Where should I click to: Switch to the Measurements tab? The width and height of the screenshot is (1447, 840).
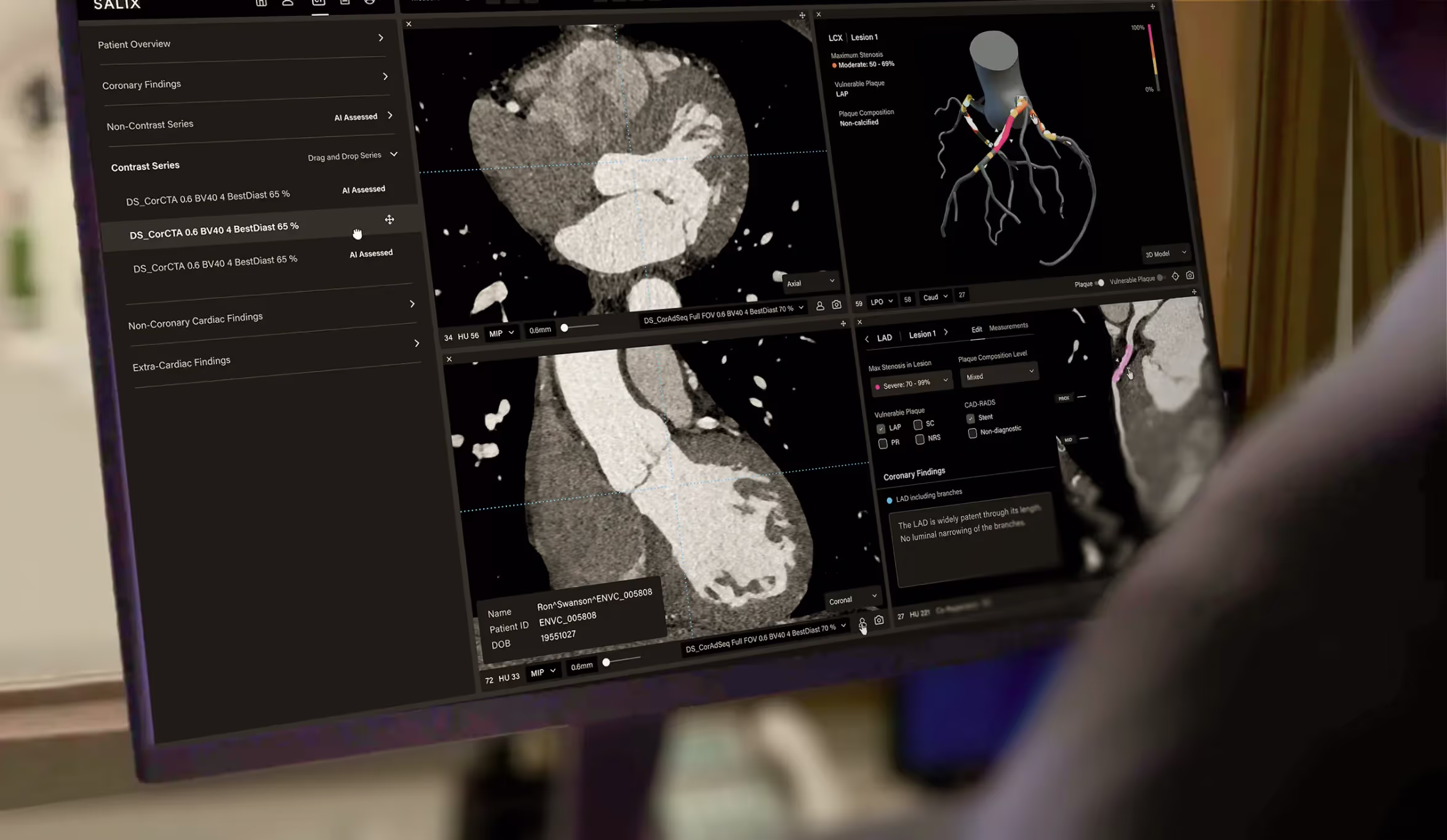point(1008,327)
